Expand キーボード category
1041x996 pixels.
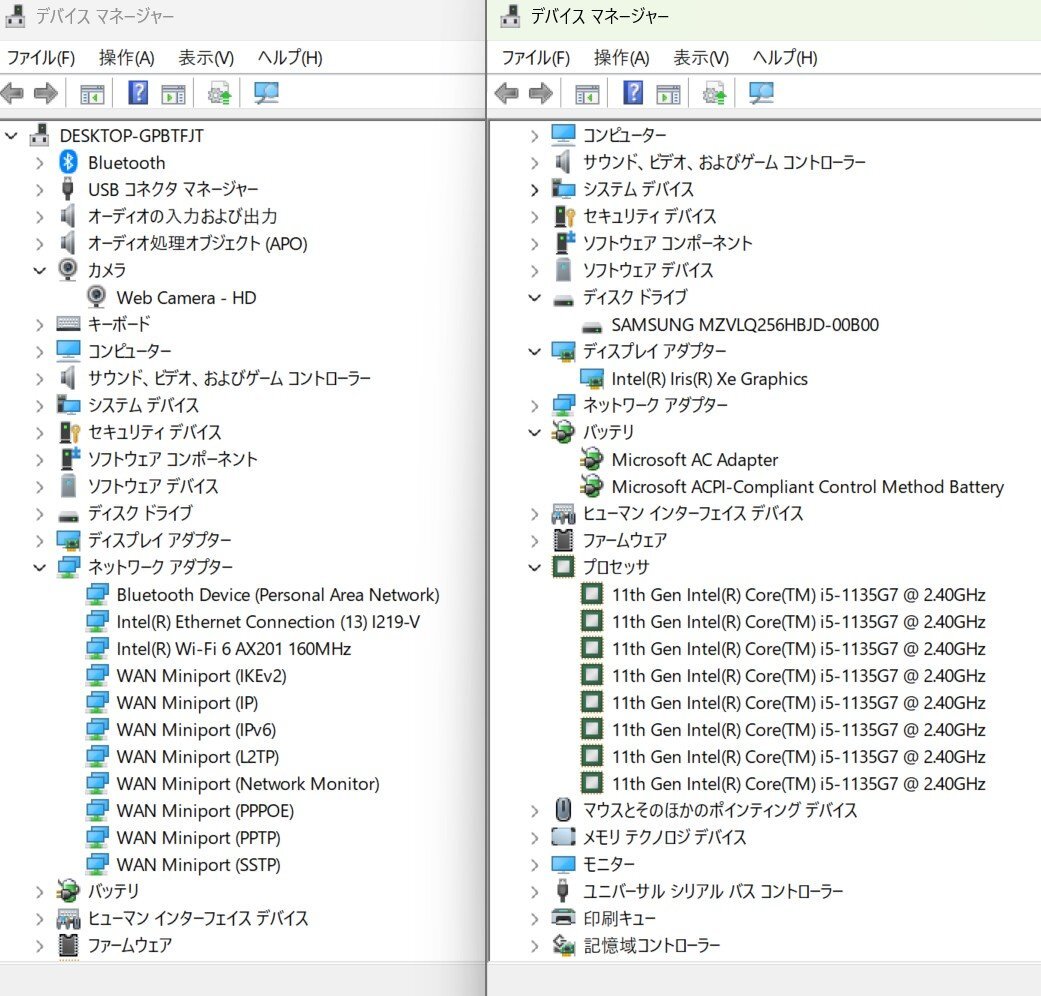tap(40, 325)
